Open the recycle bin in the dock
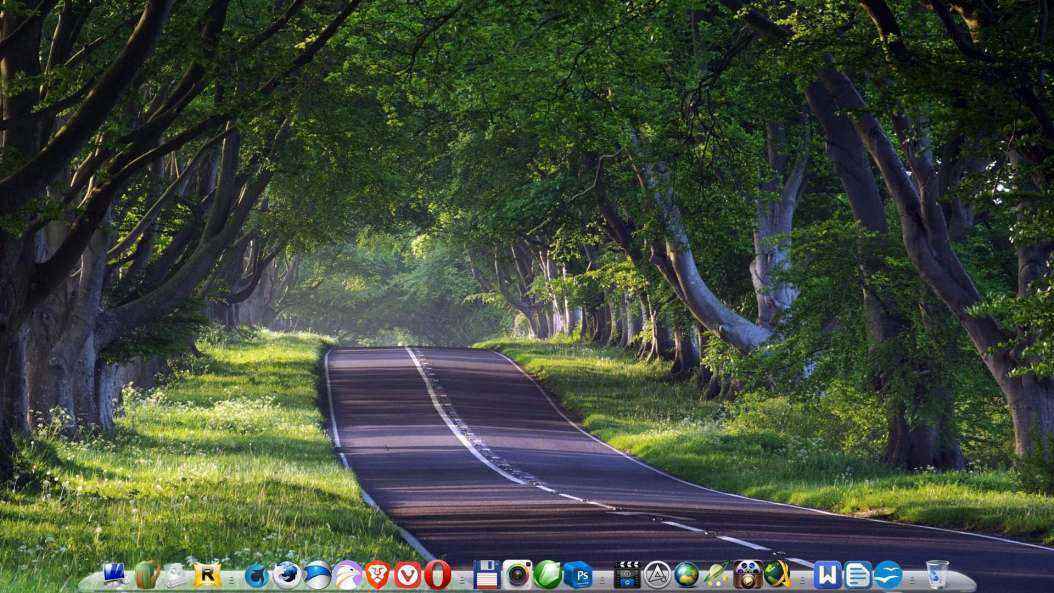Screen dimensions: 1054x593 click(x=937, y=575)
